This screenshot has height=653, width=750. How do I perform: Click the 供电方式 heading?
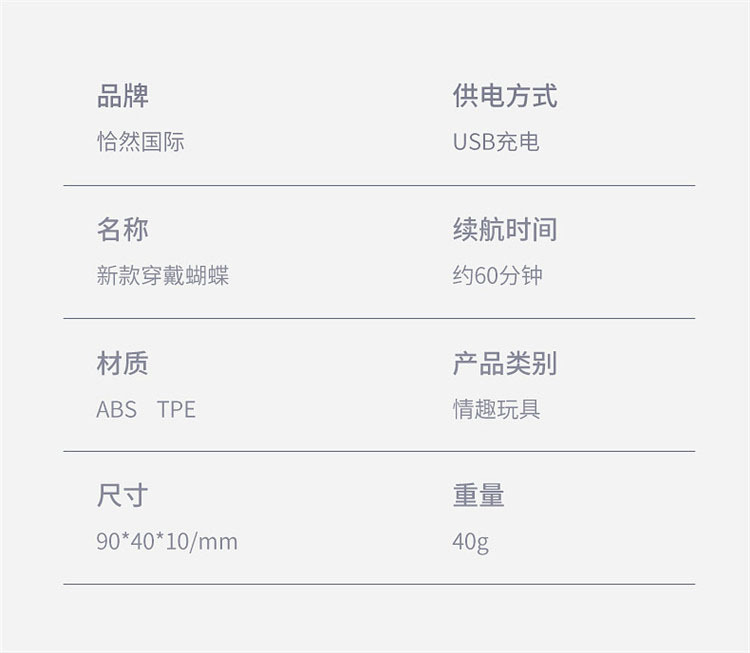pos(505,97)
